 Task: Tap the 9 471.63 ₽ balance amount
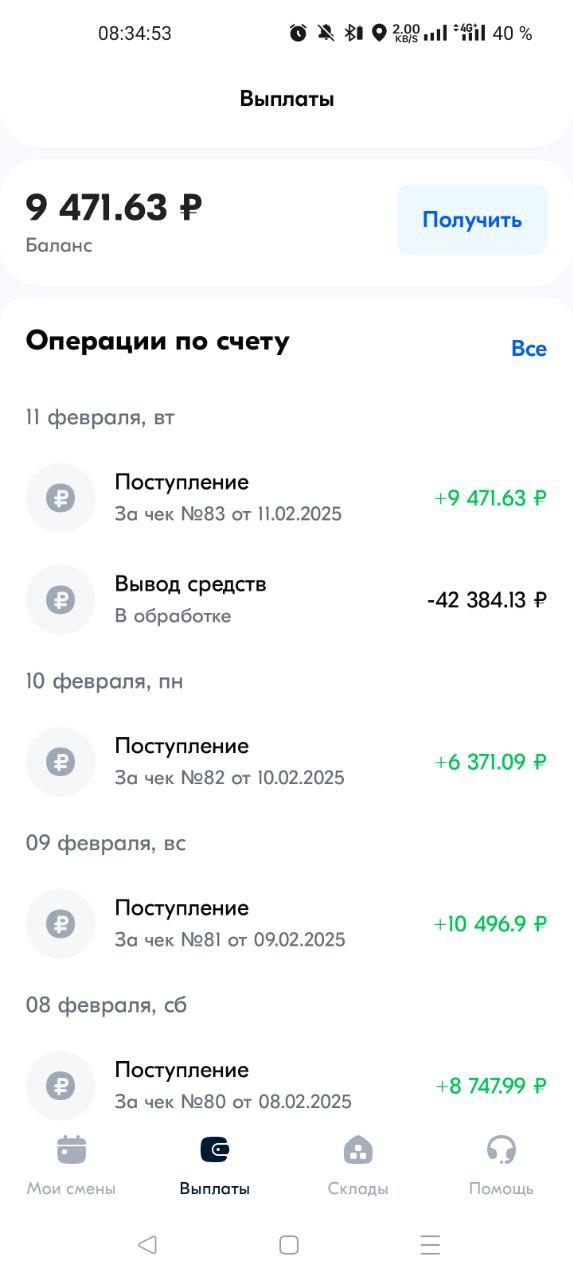click(x=114, y=208)
